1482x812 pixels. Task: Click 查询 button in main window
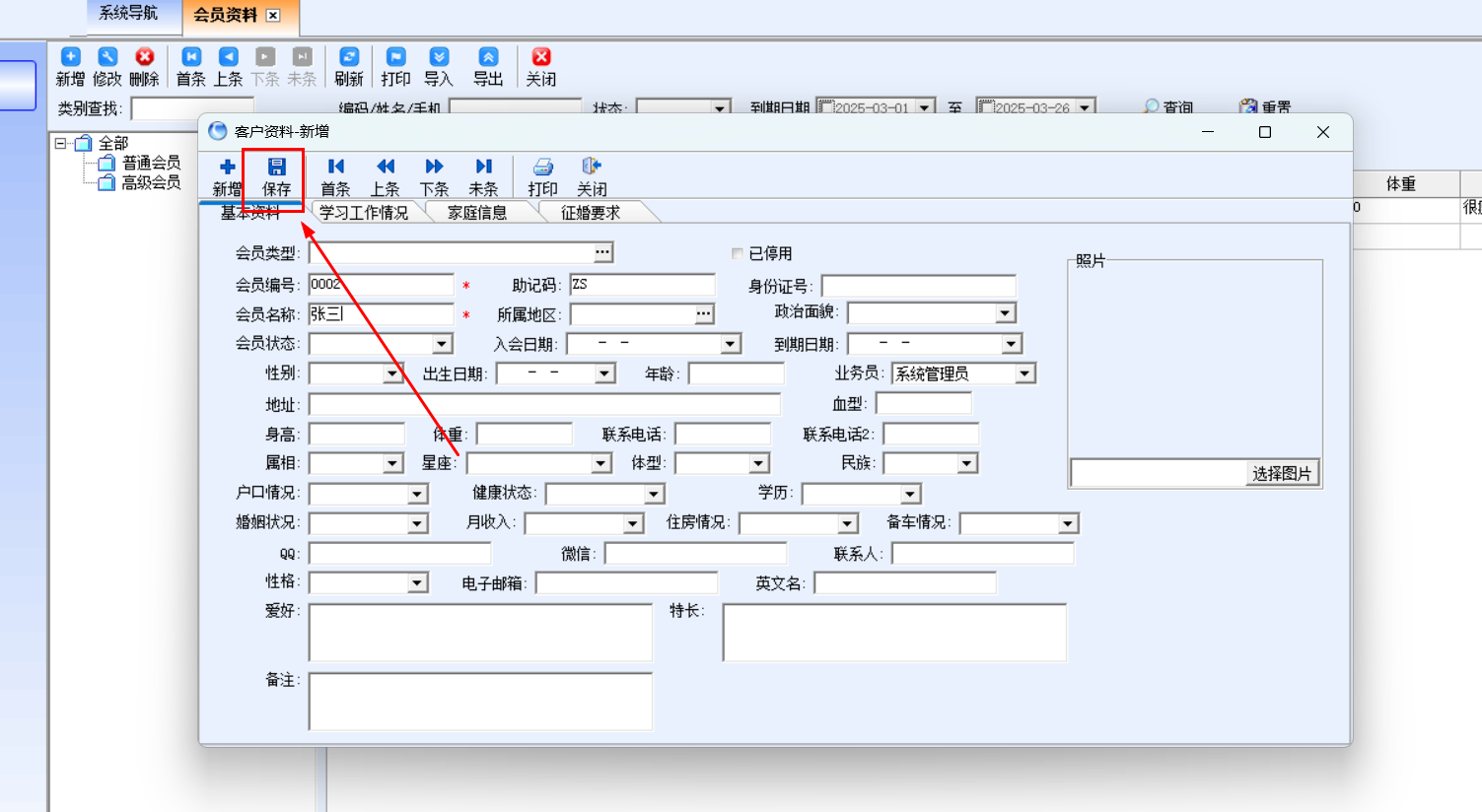point(1168,107)
